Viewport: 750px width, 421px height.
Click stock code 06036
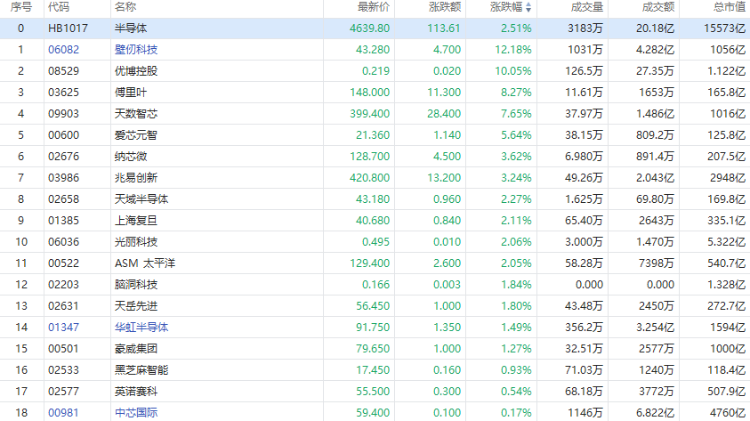64,242
